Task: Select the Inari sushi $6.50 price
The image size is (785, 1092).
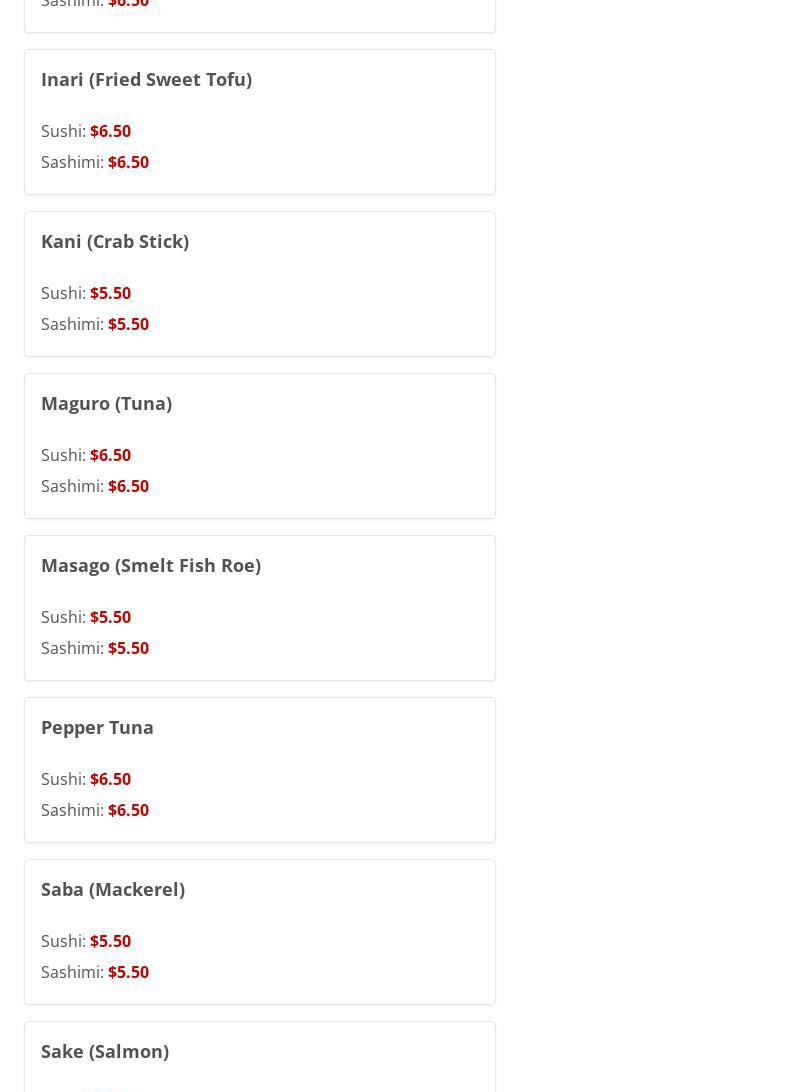Action: (x=110, y=131)
